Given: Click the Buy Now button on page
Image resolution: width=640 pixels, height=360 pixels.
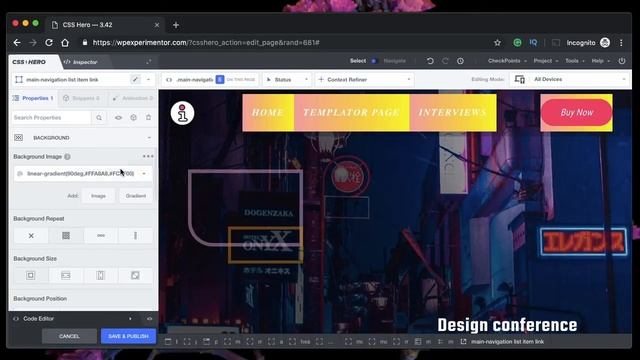Looking at the screenshot, I should 576,113.
